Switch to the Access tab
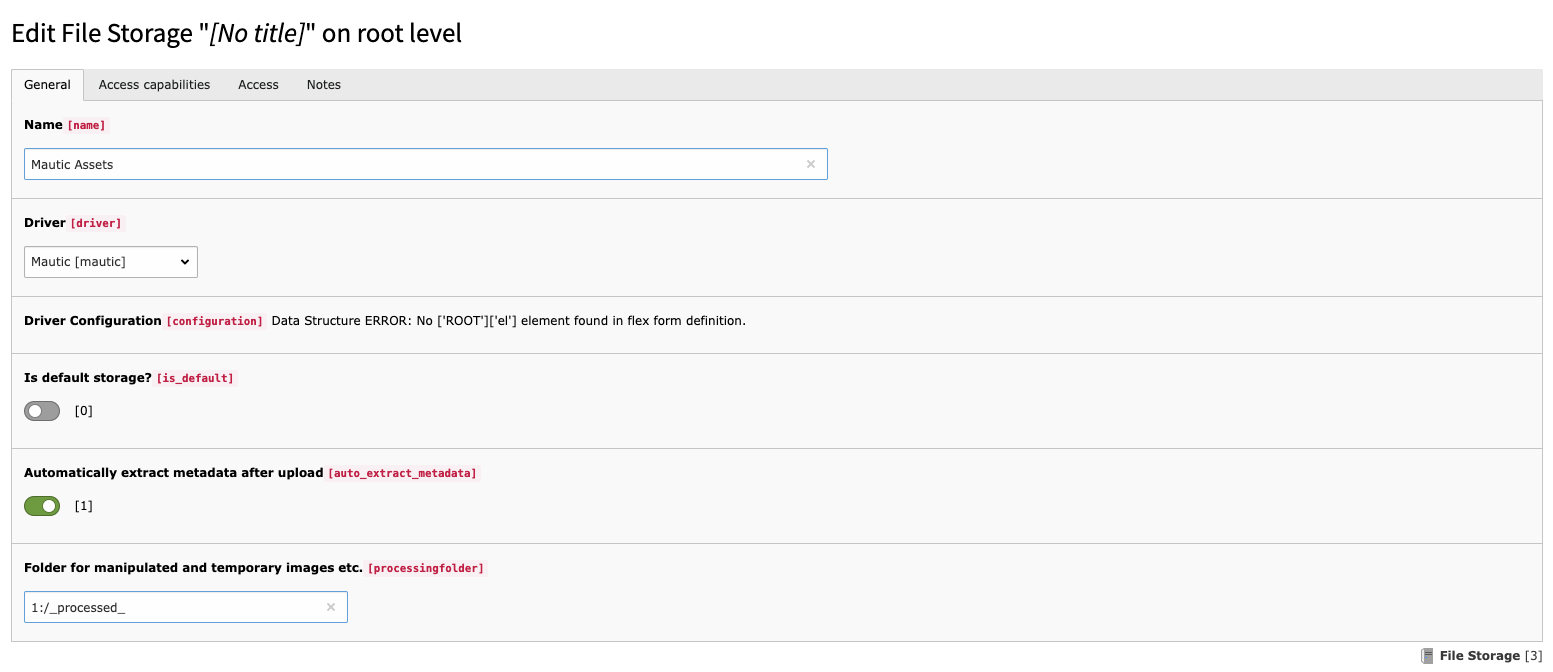 tap(258, 85)
